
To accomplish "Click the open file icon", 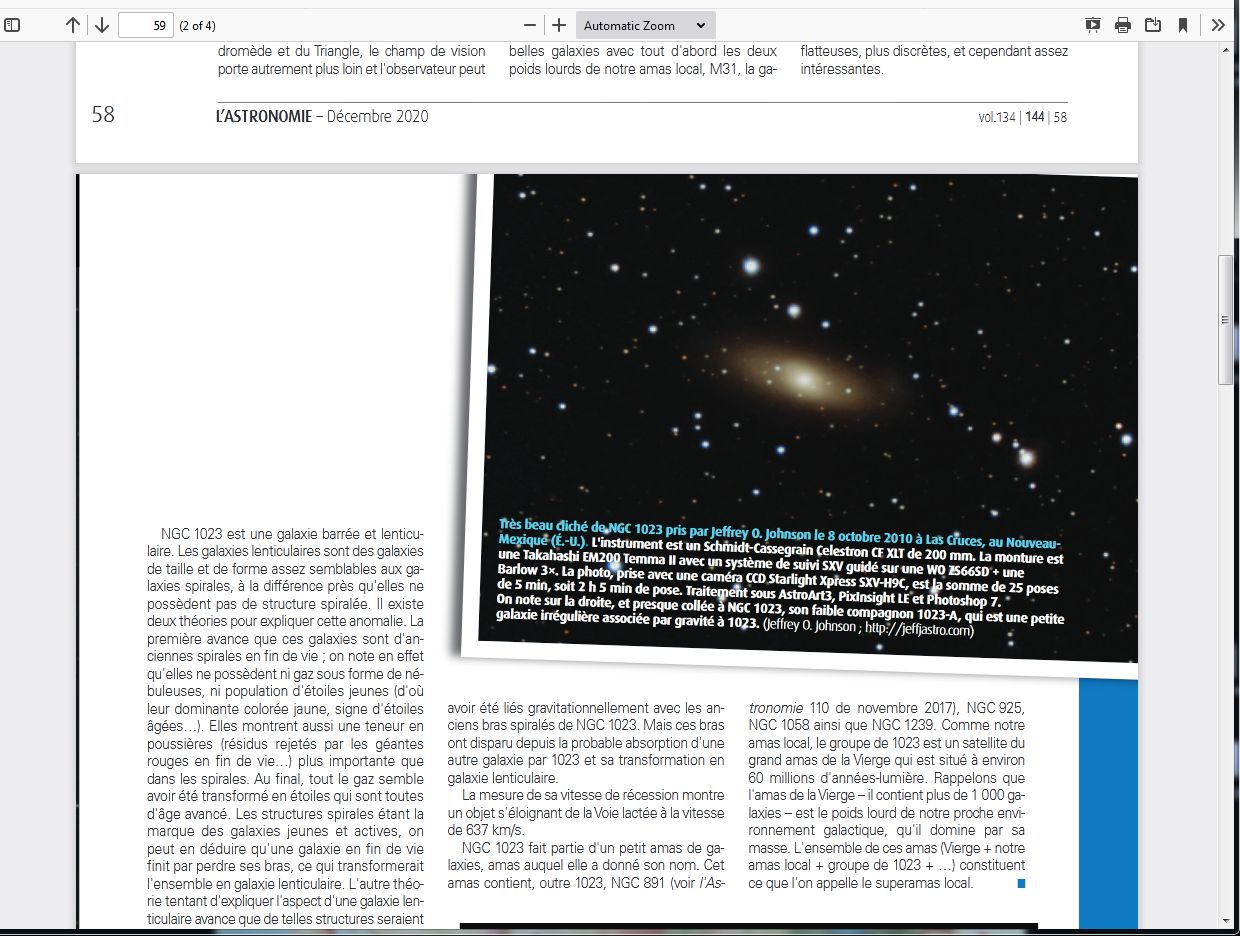I will (x=1153, y=25).
